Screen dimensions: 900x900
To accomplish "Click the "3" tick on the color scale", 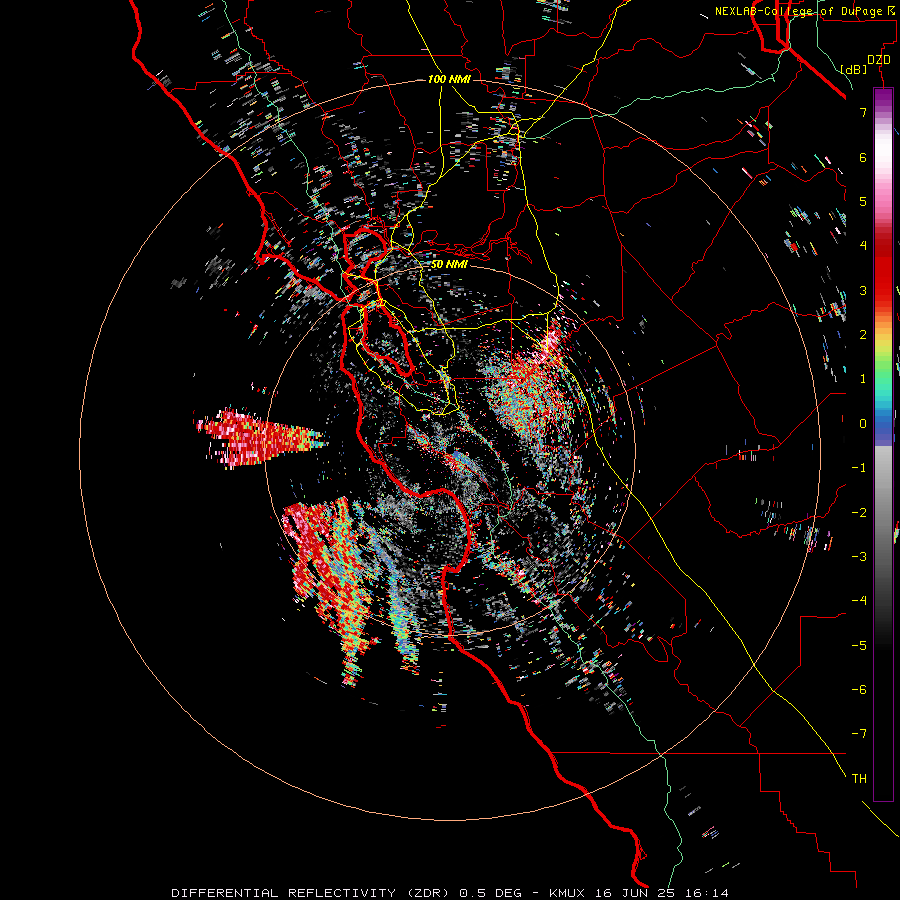I will (x=863, y=290).
